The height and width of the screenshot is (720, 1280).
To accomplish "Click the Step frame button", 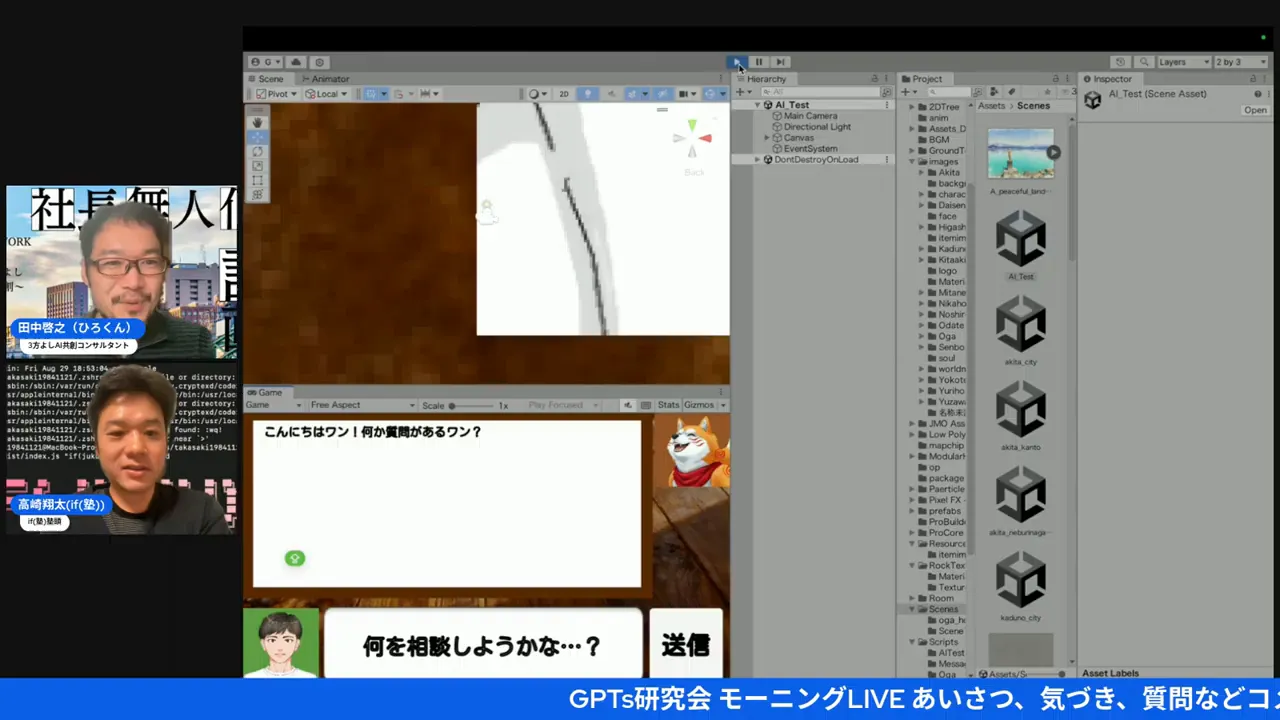I will click(x=781, y=62).
